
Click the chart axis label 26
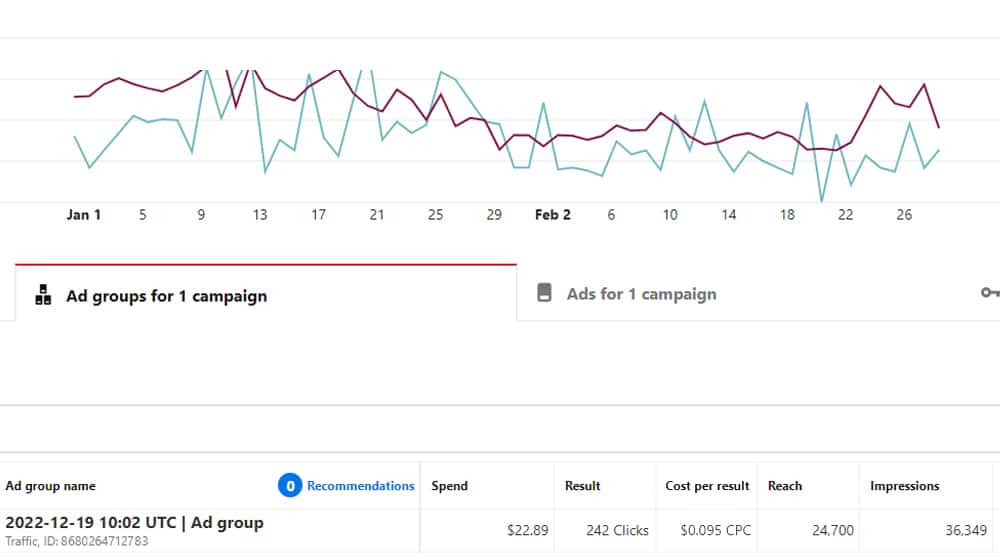point(904,215)
